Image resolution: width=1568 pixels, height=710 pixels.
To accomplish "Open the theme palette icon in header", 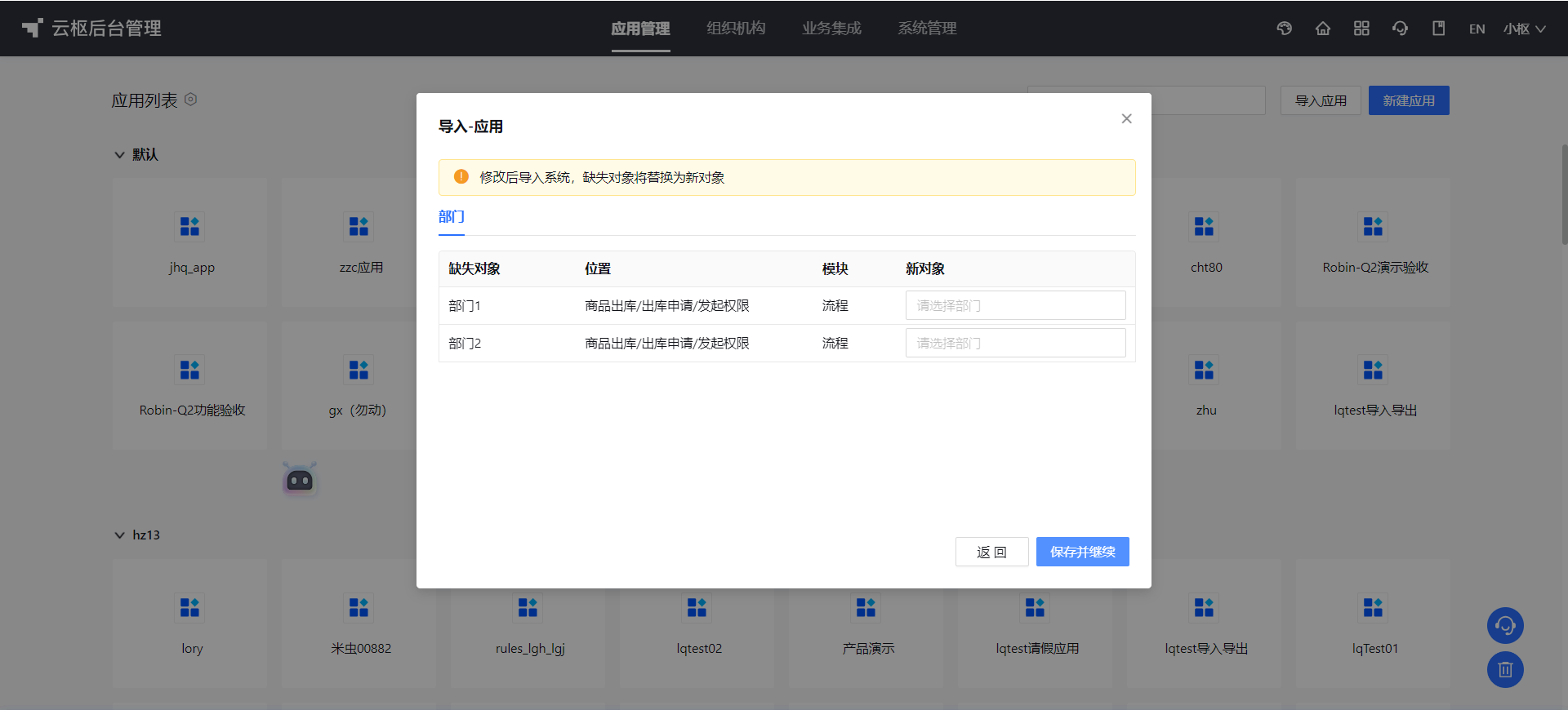I will click(1285, 29).
